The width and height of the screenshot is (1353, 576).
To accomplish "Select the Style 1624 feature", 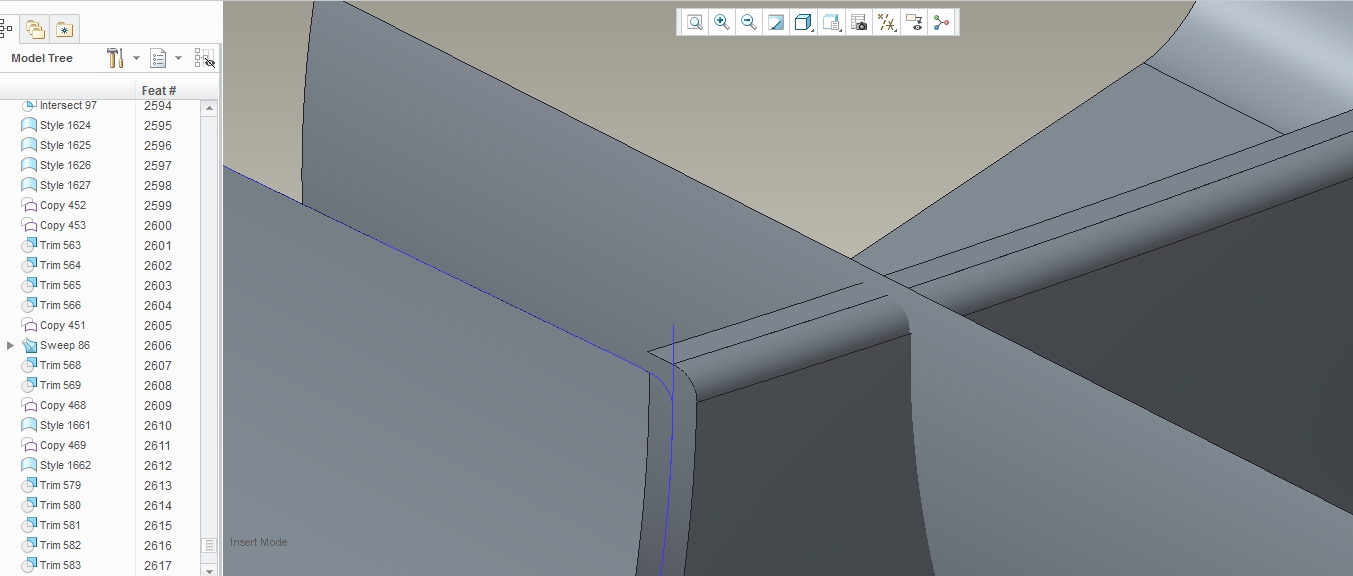I will 65,125.
